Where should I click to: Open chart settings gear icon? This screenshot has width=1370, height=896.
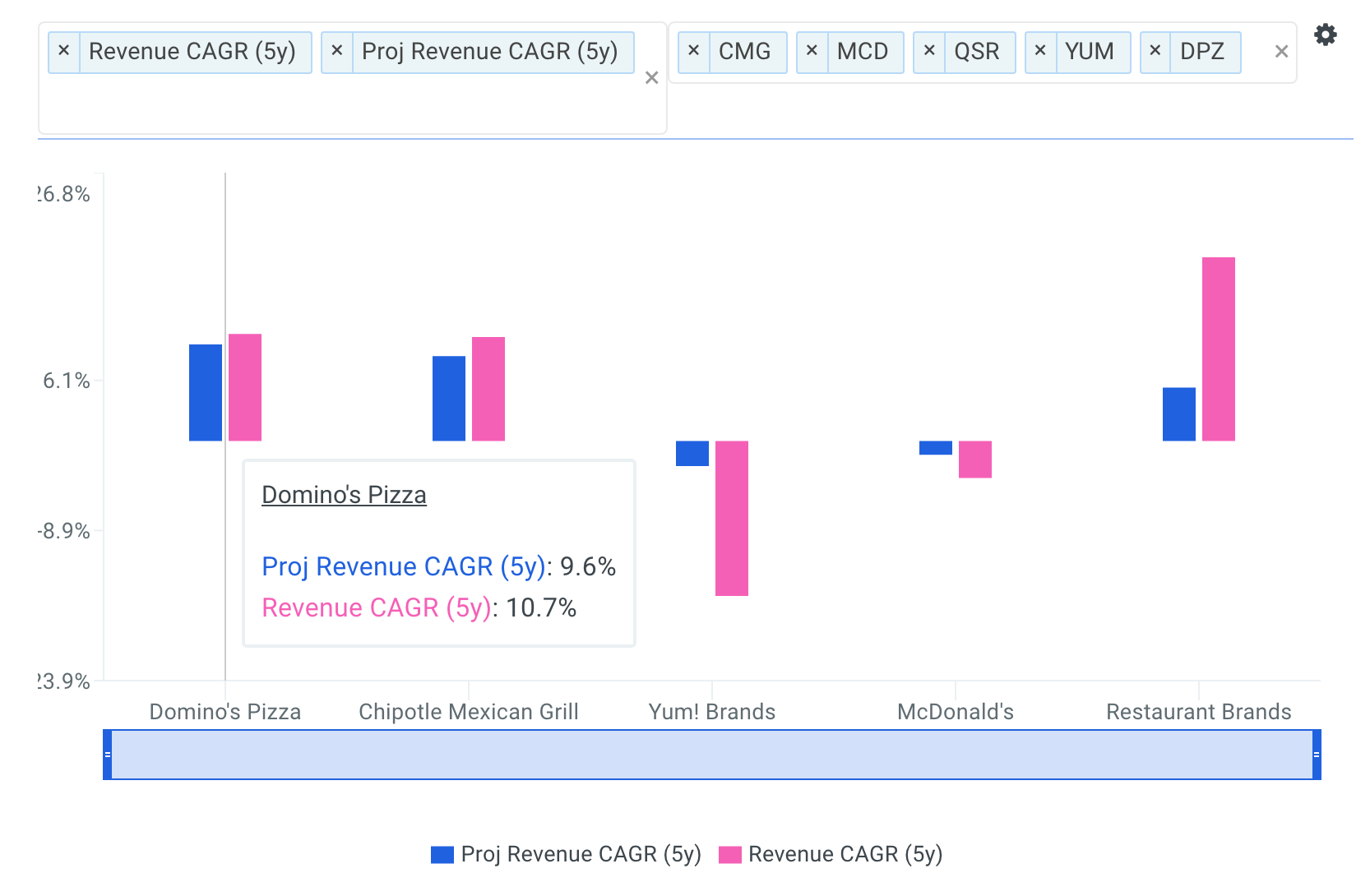(x=1325, y=35)
